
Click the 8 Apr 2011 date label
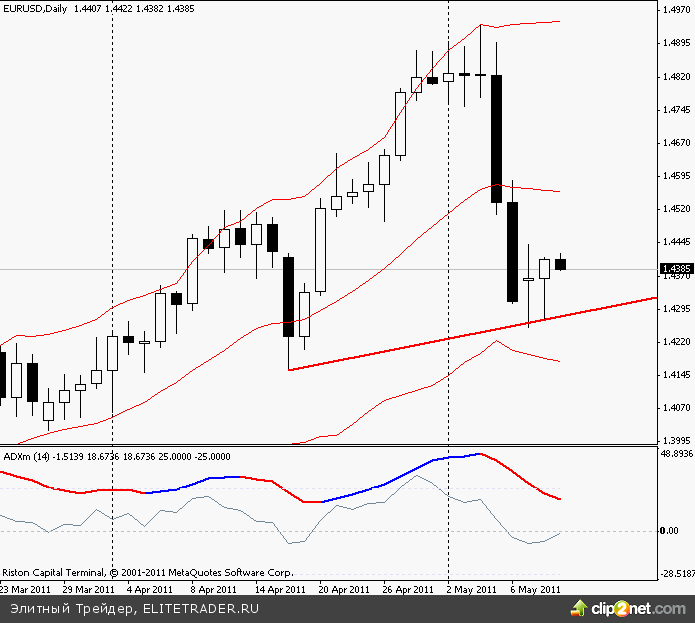213,590
